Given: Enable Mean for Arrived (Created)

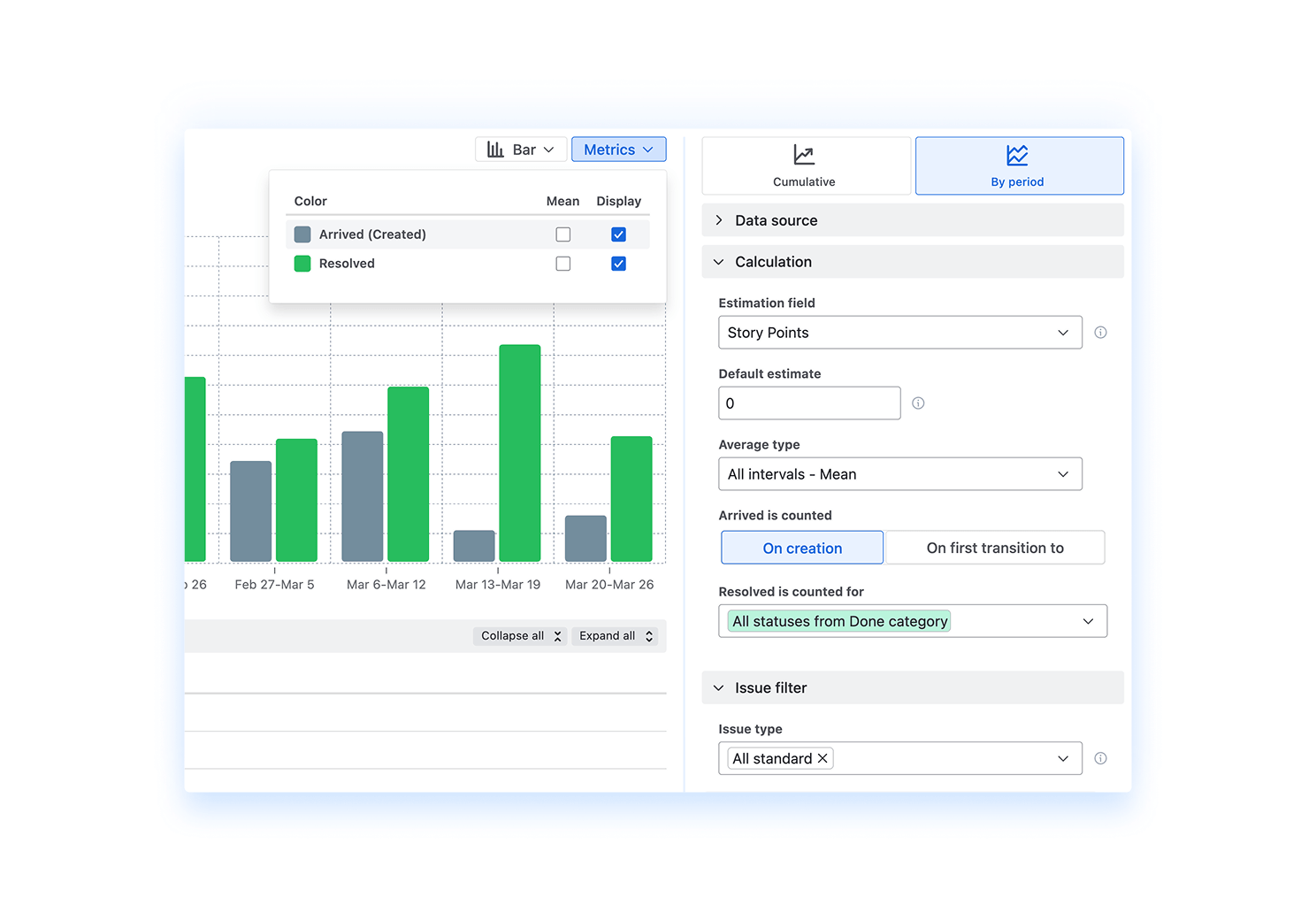Looking at the screenshot, I should (x=562, y=234).
